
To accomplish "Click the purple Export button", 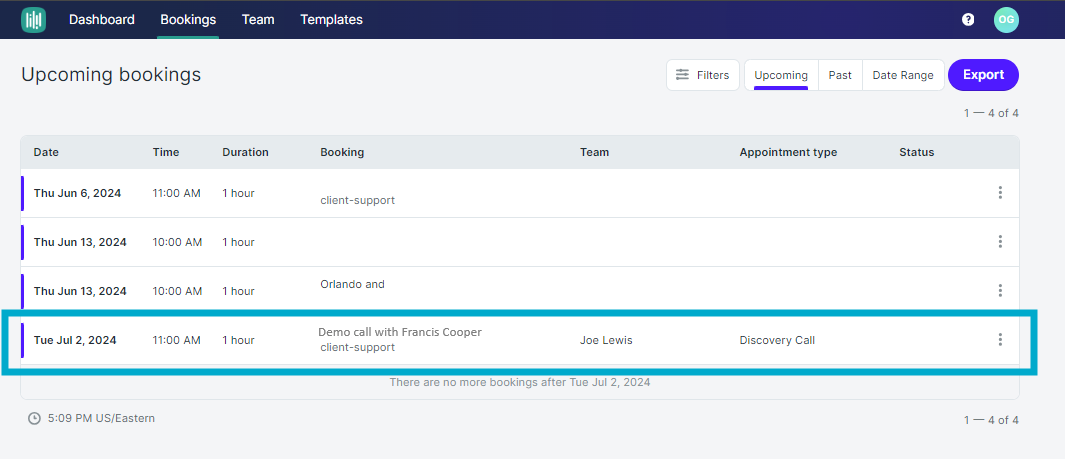I will tap(983, 75).
